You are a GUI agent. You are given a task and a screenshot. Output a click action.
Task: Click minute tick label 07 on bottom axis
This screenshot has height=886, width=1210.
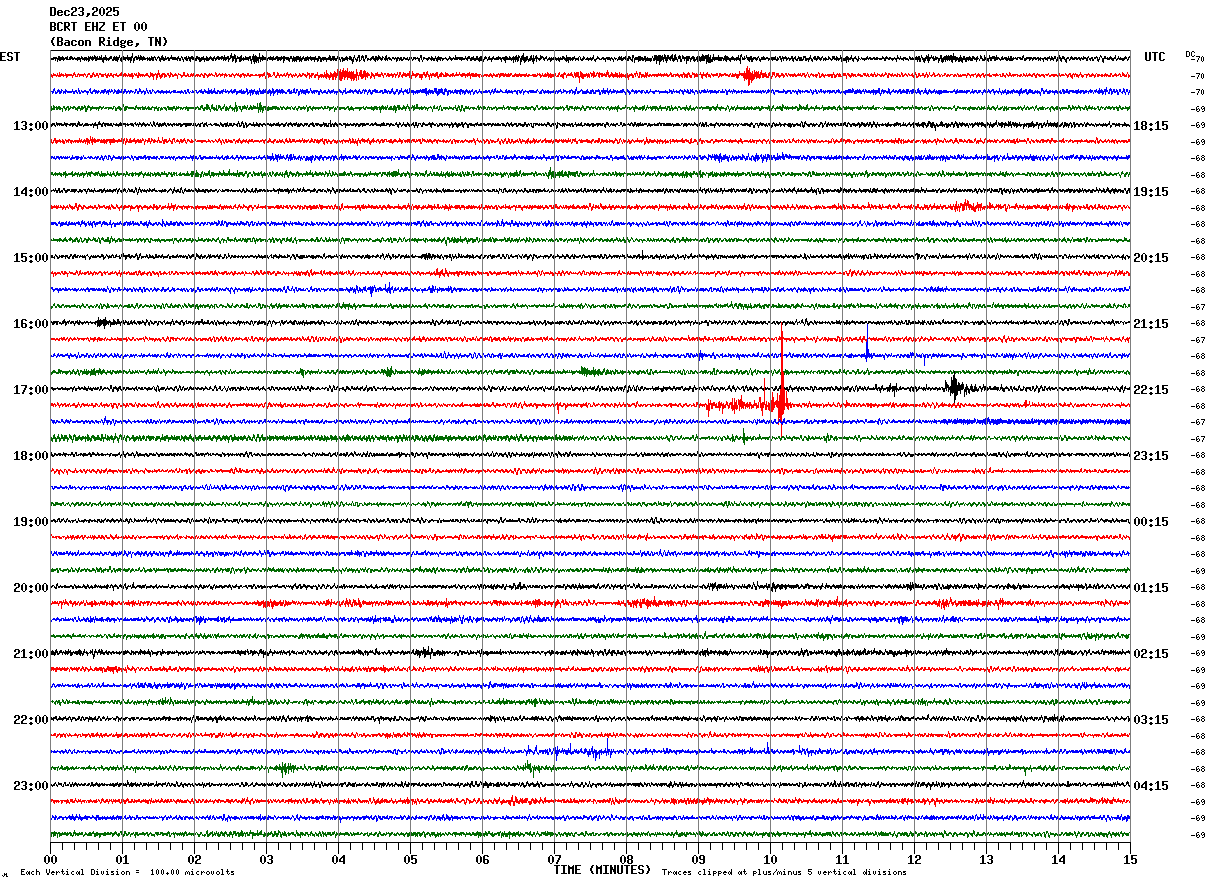(554, 859)
